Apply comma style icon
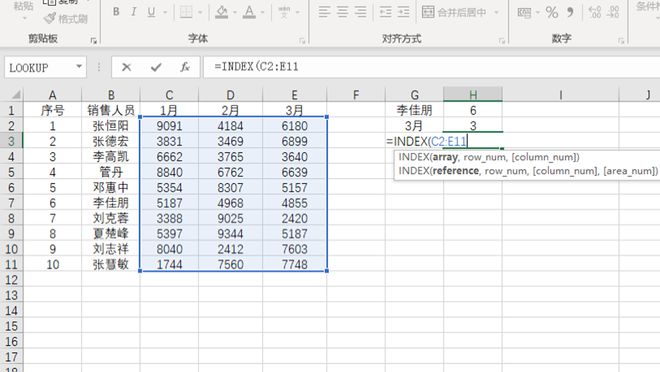Image resolution: width=660 pixels, height=372 pixels. [570, 12]
